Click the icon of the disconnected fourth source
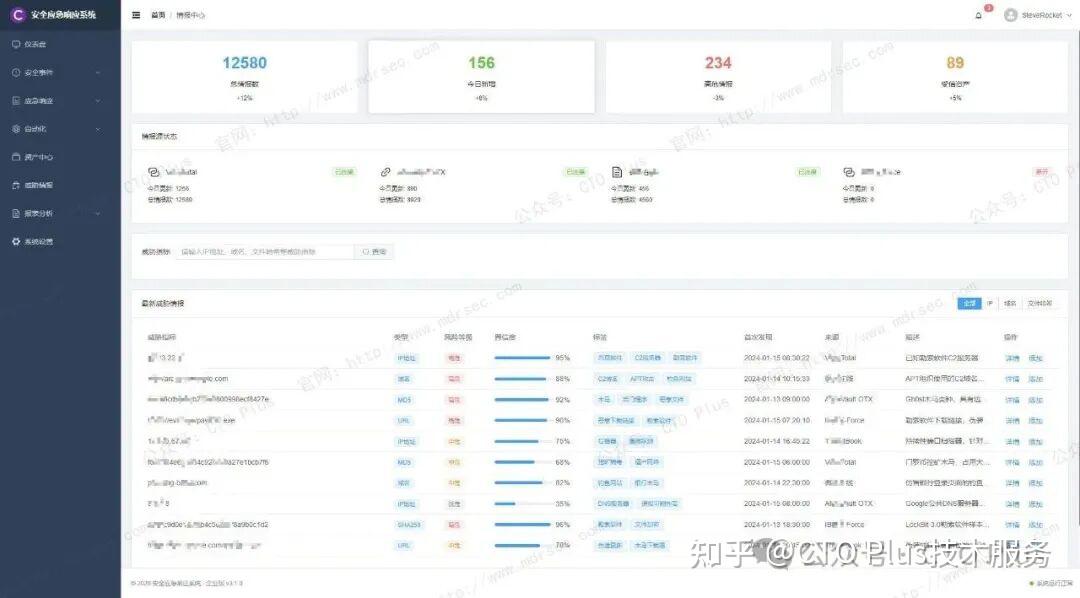Image resolution: width=1080 pixels, height=598 pixels. point(849,172)
